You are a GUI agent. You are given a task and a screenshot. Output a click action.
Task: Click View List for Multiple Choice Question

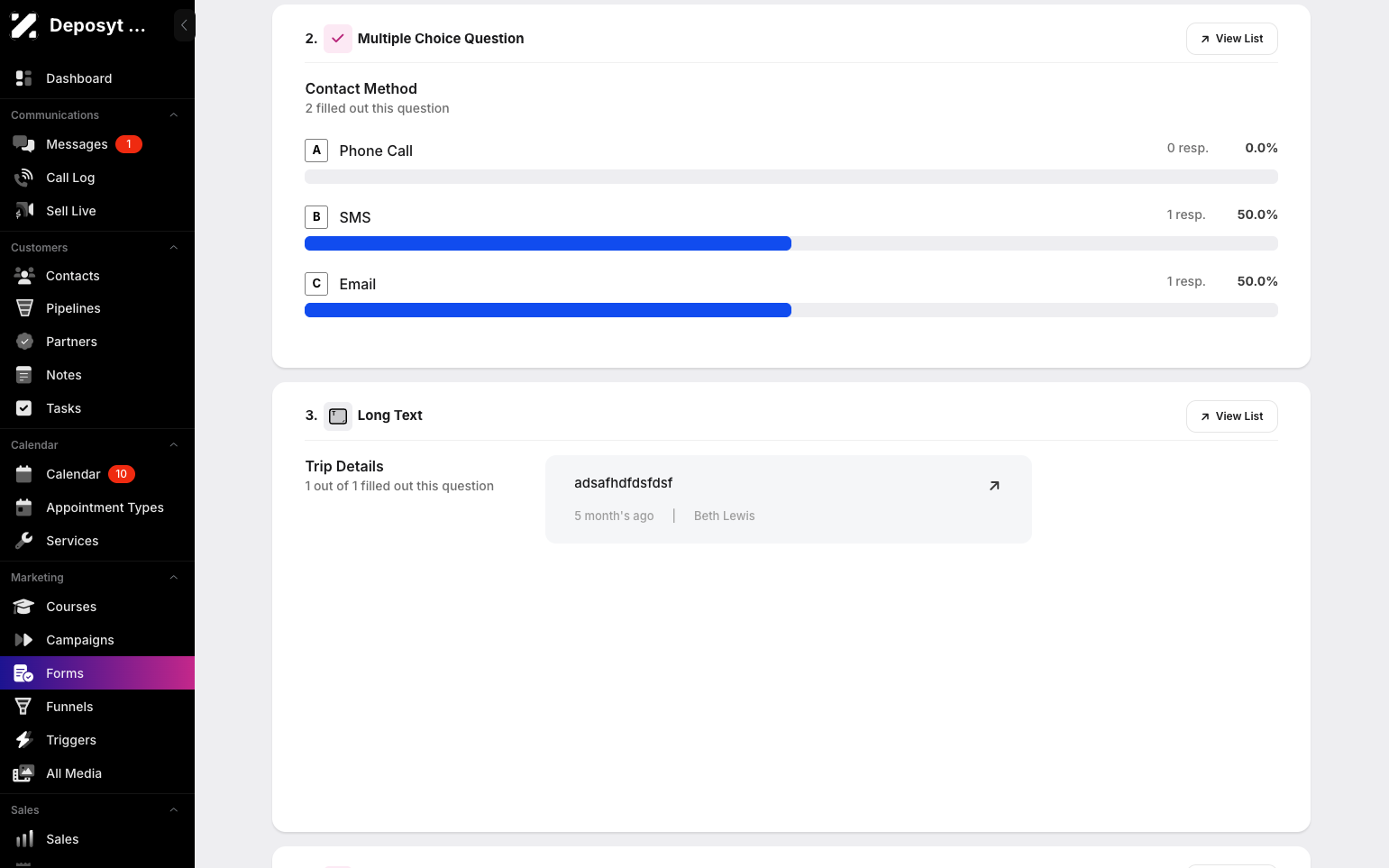1231,39
